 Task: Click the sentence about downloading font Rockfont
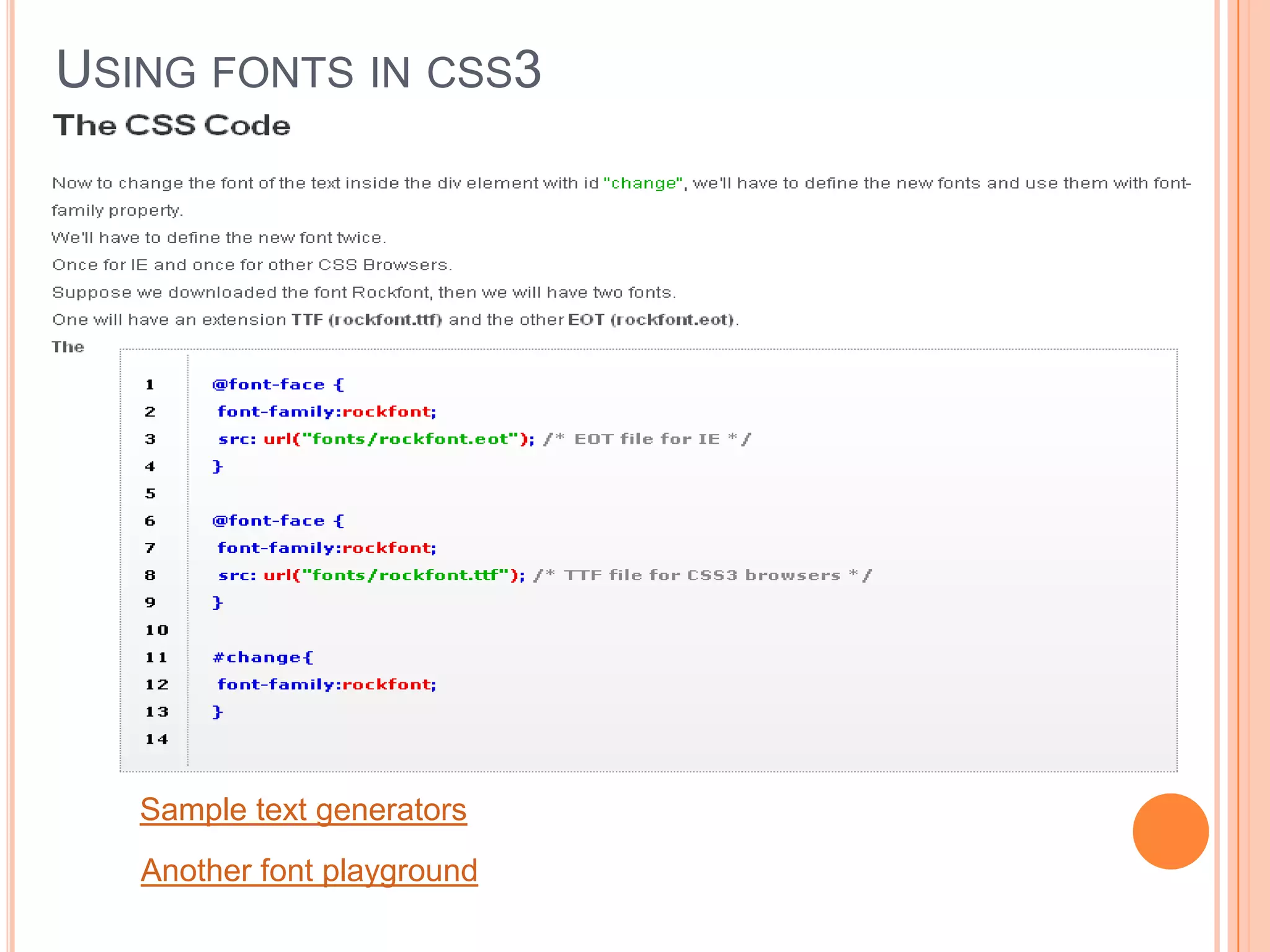[x=364, y=293]
